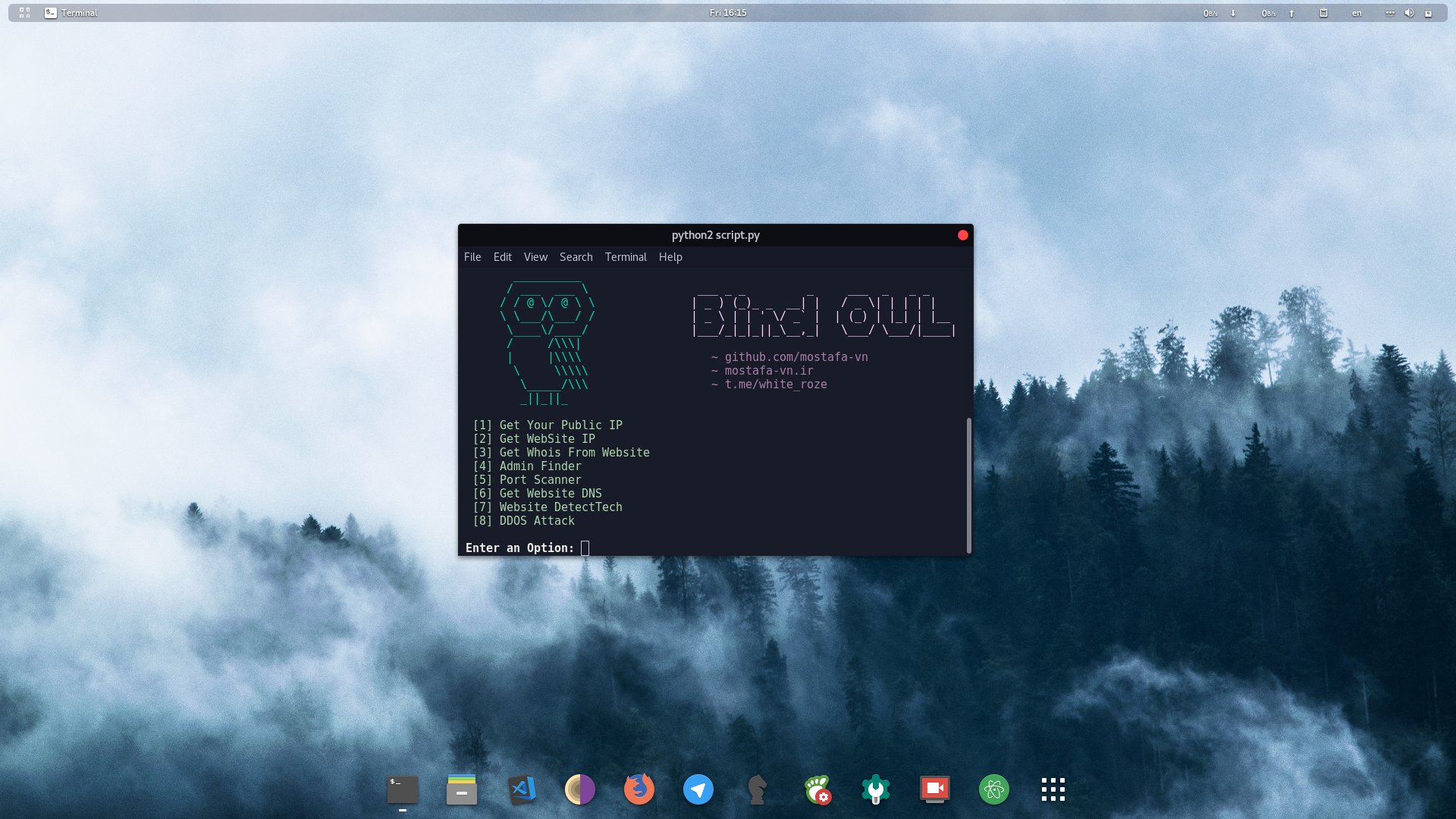
Task: Click the 'mostafa-vn.ir' text
Action: (x=769, y=371)
